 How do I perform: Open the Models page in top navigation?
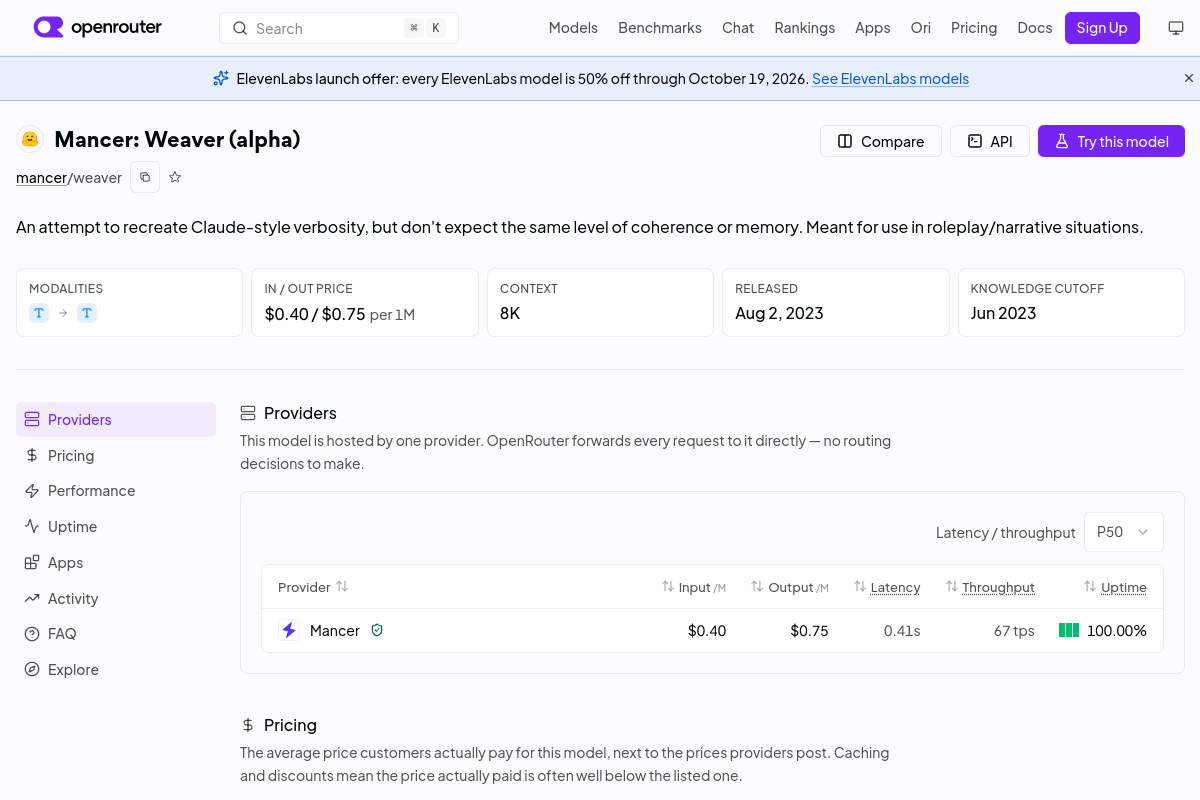[x=573, y=28]
